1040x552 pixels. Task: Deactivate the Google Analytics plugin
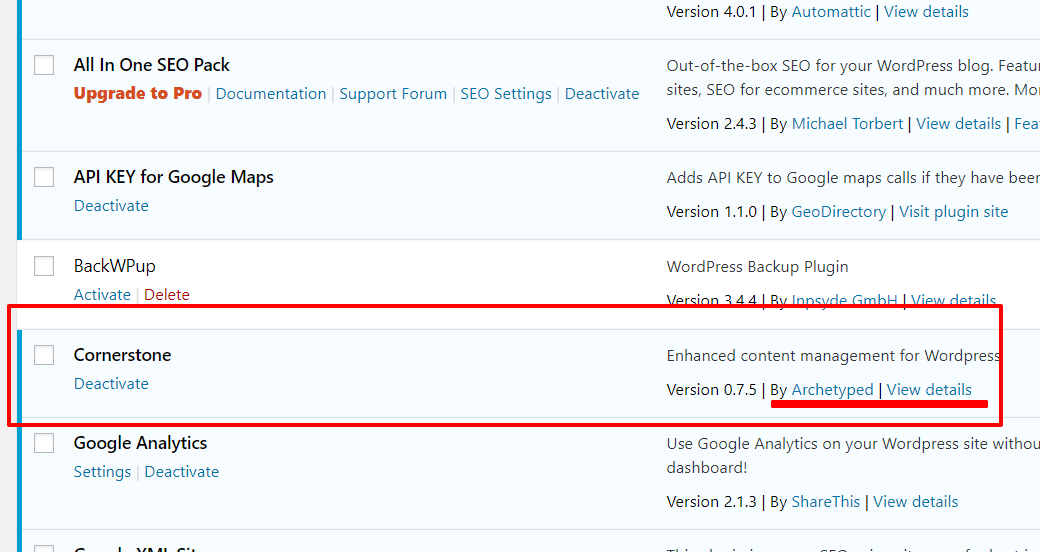click(x=182, y=472)
